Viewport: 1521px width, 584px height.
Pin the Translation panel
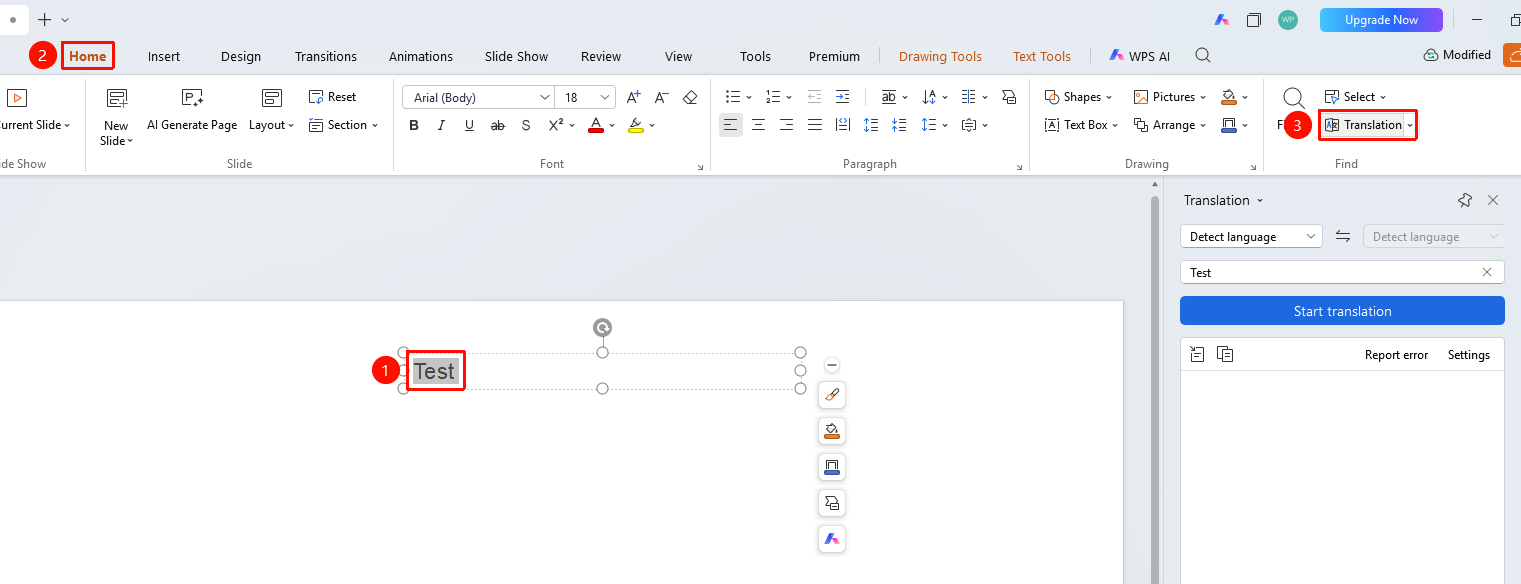1465,200
